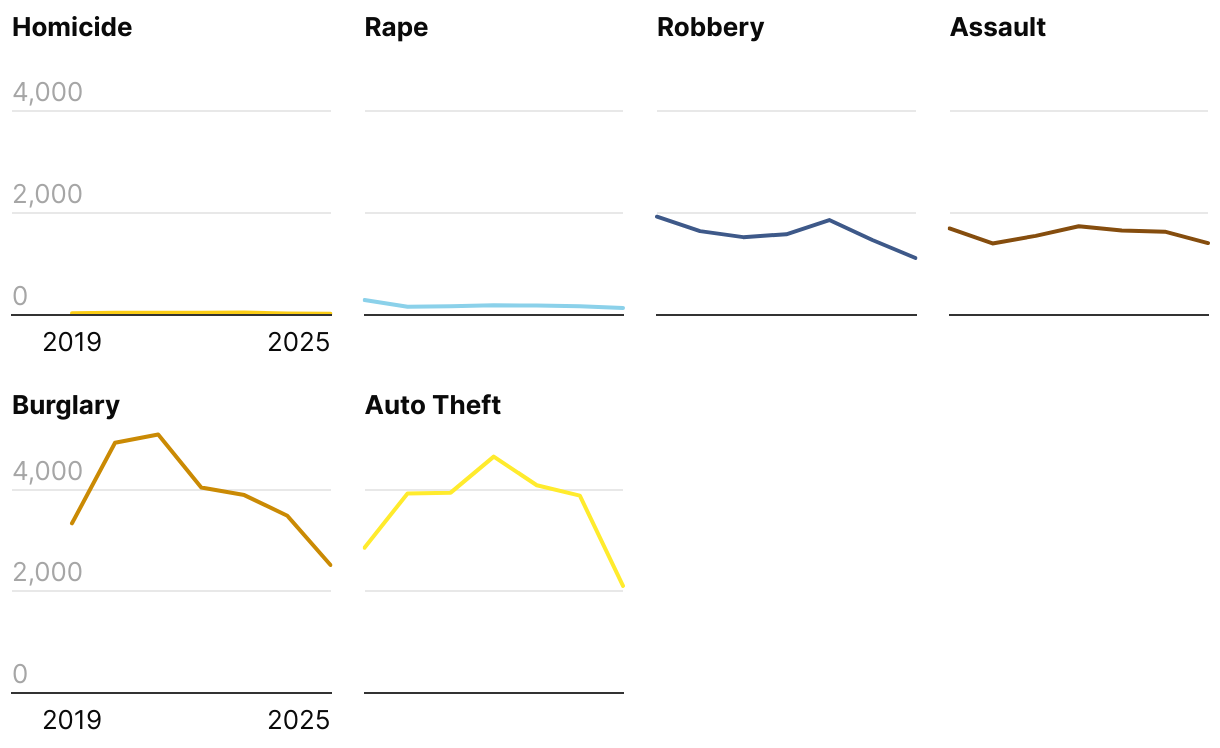The width and height of the screenshot is (1220, 748).
Task: Click the 2,000 label in Burglary chart
Action: [x=47, y=573]
